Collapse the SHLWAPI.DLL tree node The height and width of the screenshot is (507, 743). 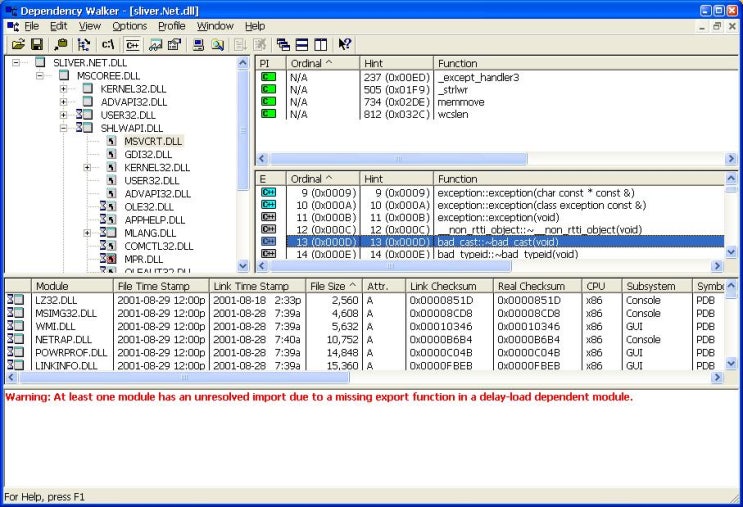(x=64, y=128)
